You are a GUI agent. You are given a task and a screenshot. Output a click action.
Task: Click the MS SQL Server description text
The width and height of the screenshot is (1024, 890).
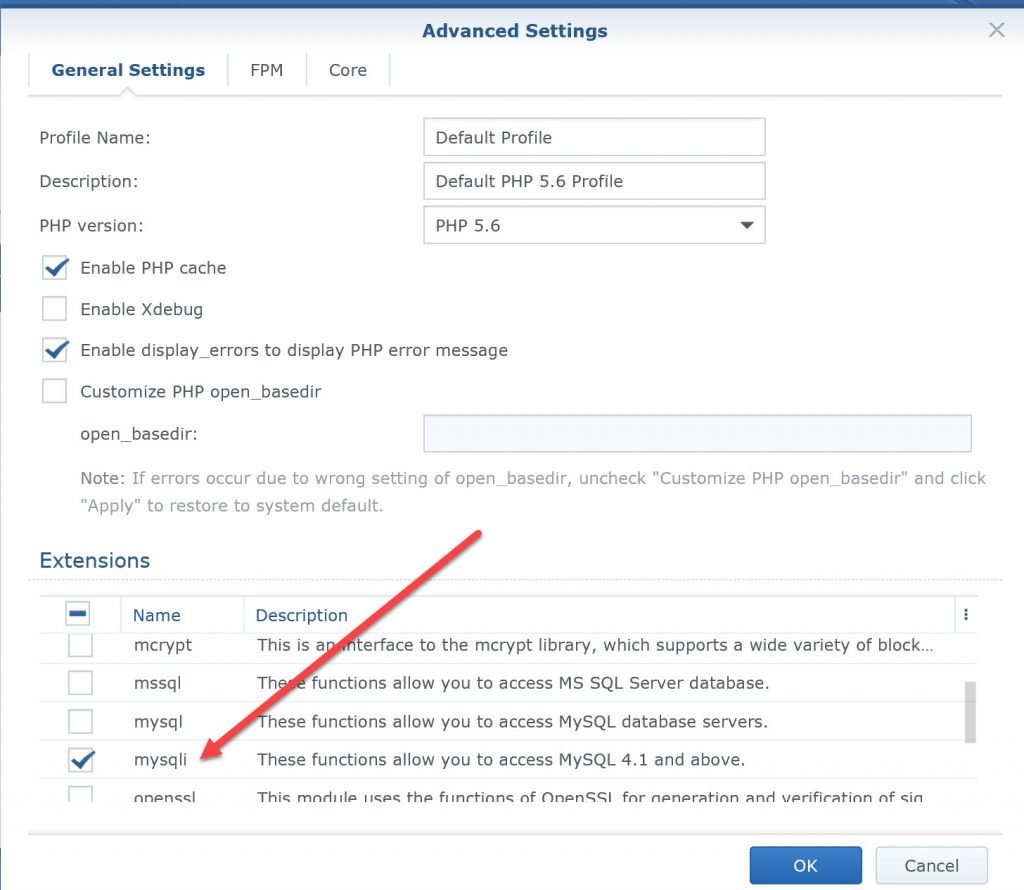[513, 683]
